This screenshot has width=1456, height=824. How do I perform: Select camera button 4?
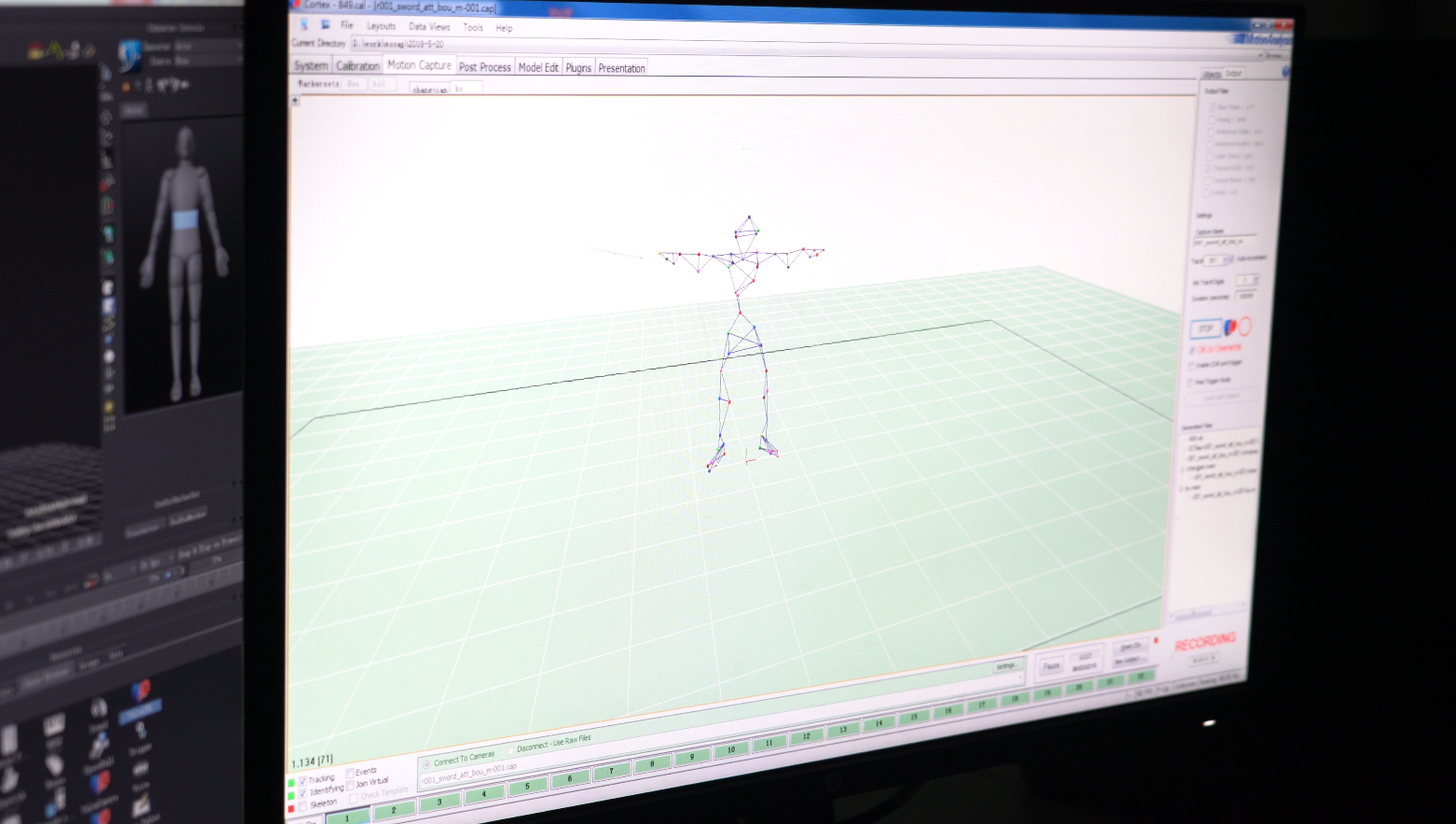point(483,794)
